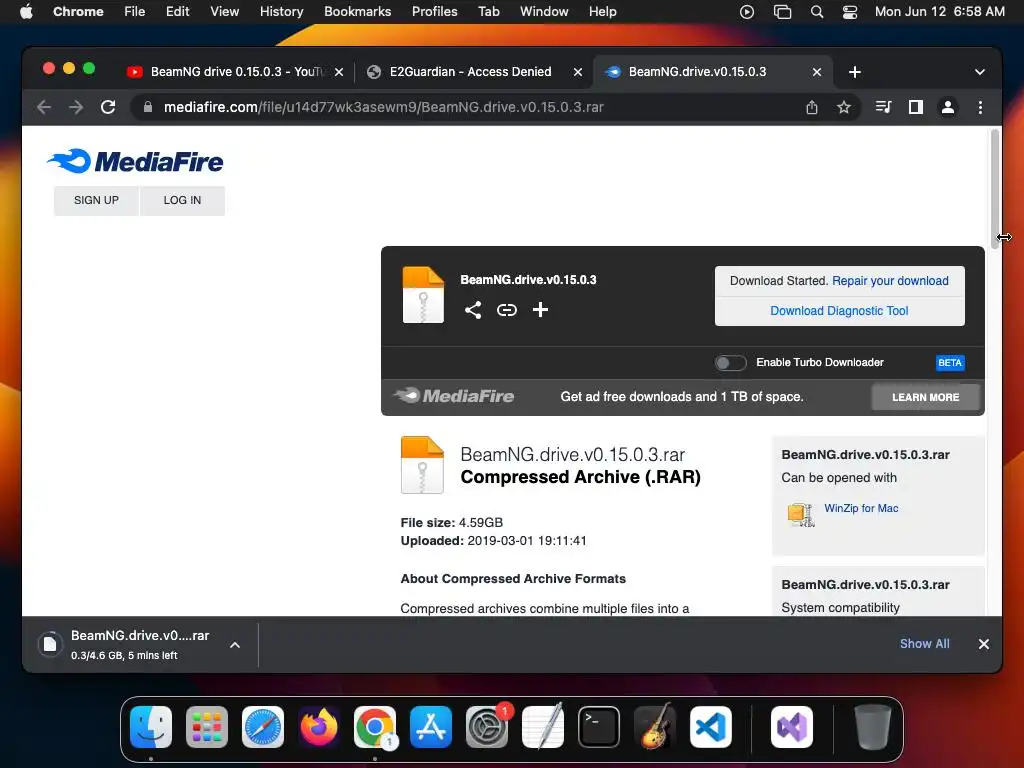Click the browser forward arrow

[x=76, y=107]
